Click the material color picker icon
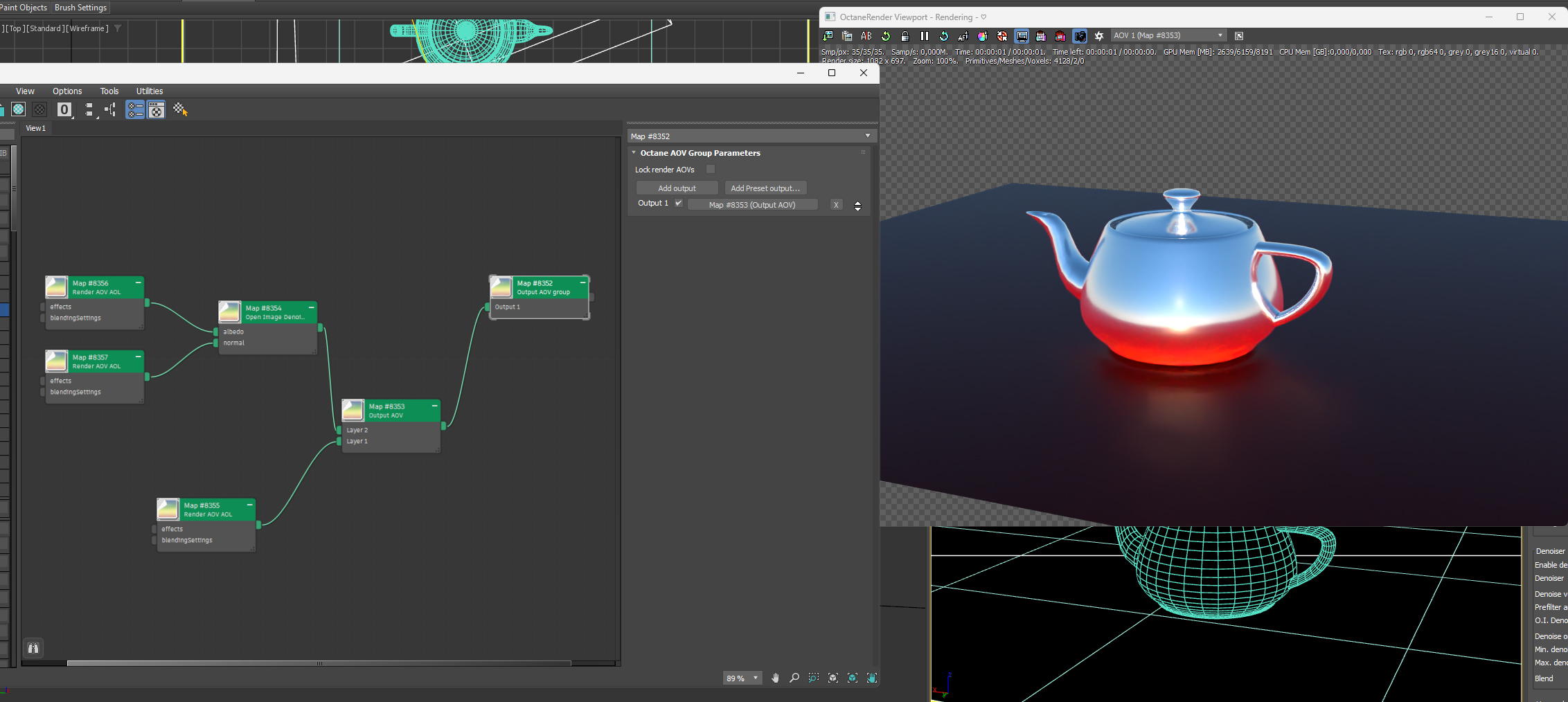Viewport: 1568px width, 702px height. pyautogui.click(x=983, y=36)
